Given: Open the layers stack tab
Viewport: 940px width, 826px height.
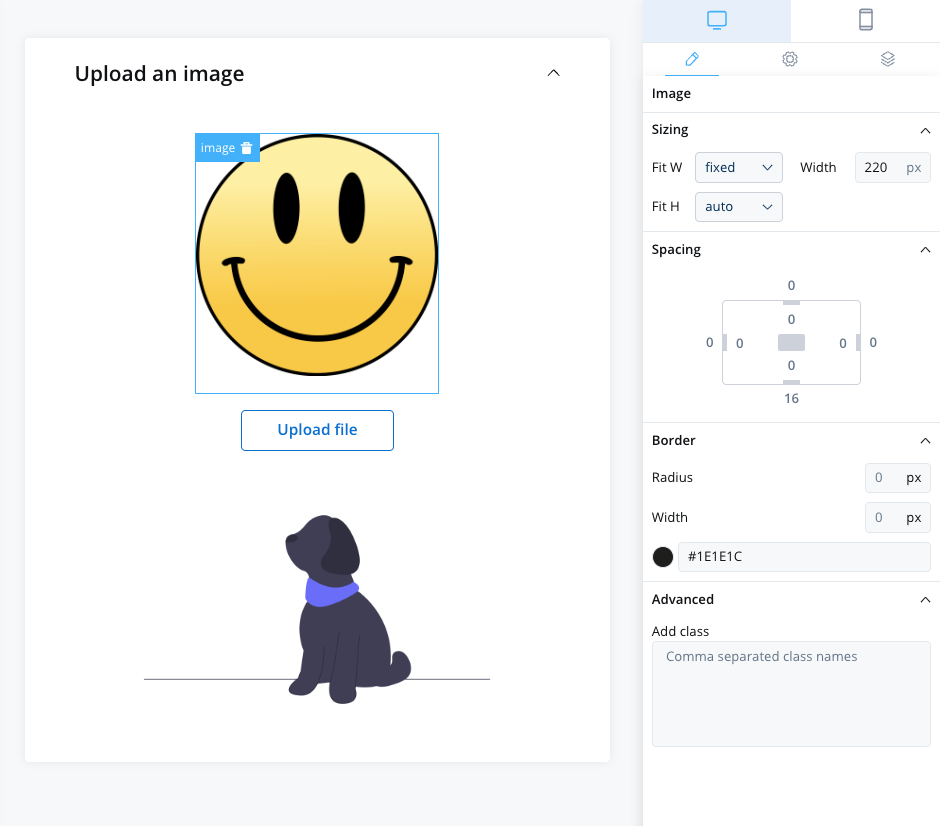Looking at the screenshot, I should (887, 59).
